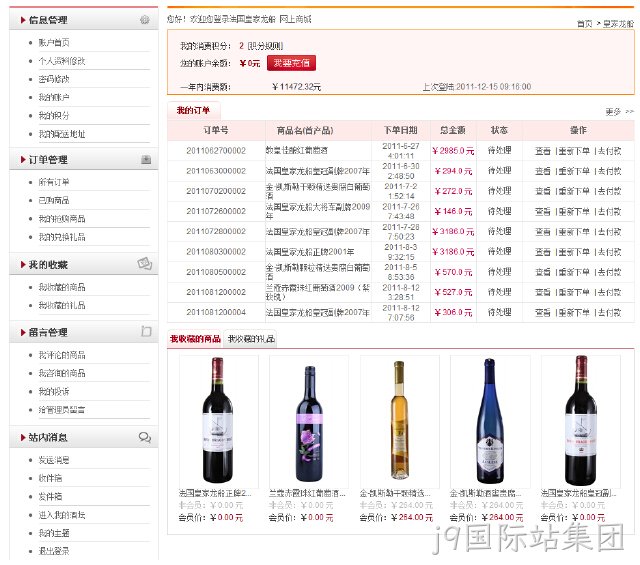The height and width of the screenshot is (565, 640).
Task: Click the chat bubble icon beside 站内消息
Action: point(145,438)
